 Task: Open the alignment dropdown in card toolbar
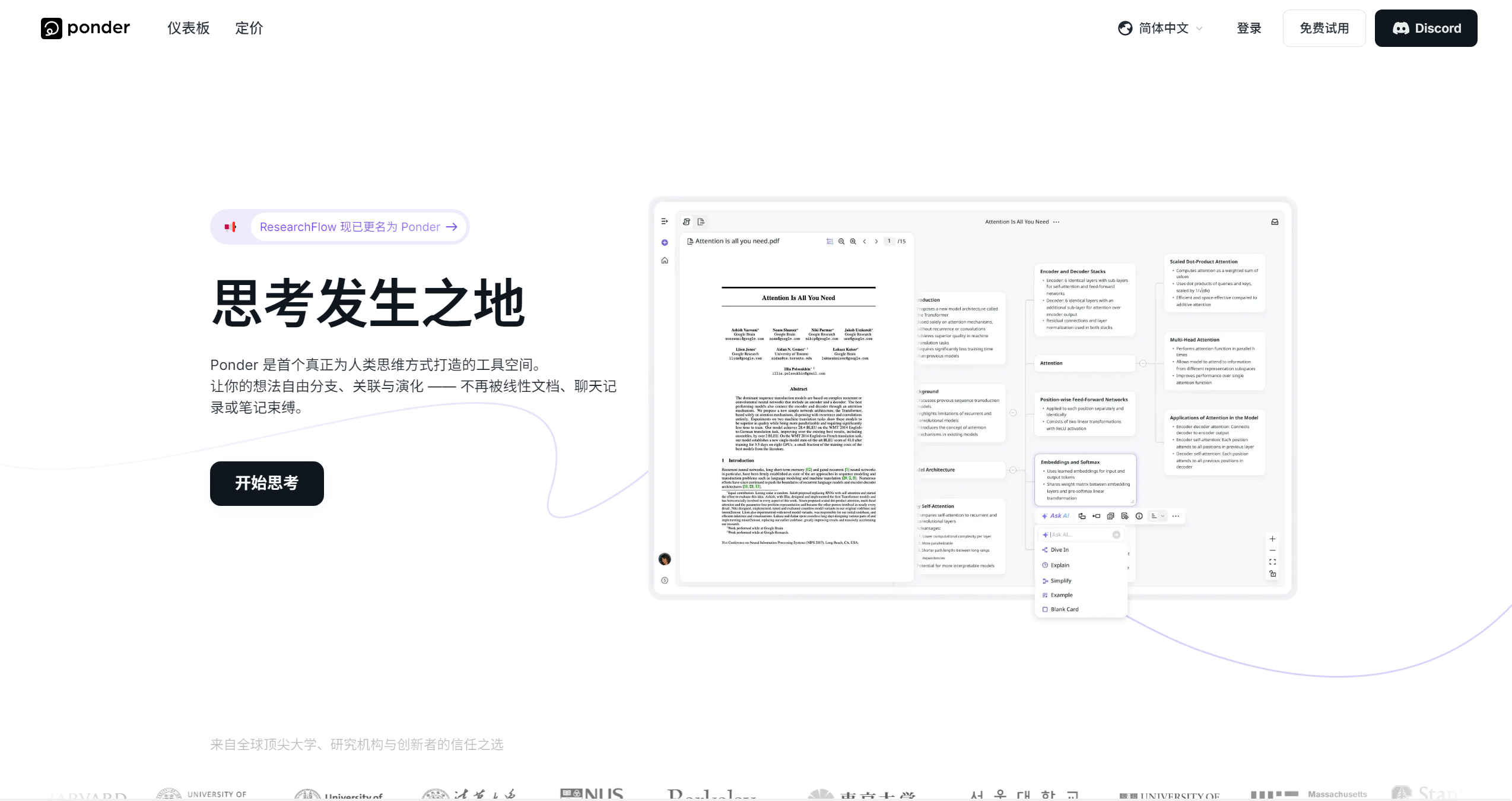pos(1157,516)
